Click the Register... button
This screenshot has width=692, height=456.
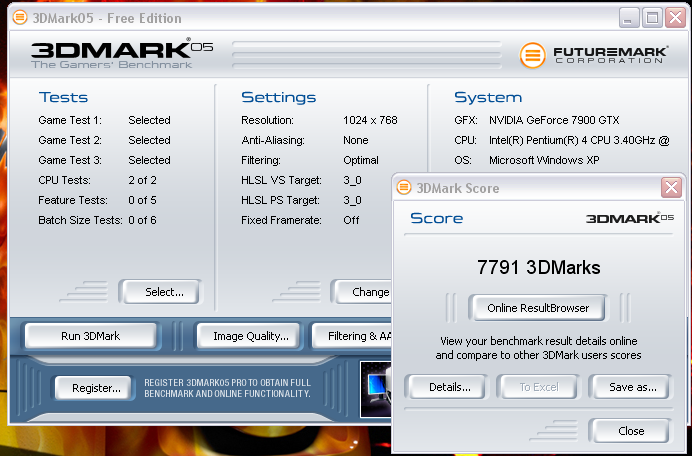click(96, 388)
